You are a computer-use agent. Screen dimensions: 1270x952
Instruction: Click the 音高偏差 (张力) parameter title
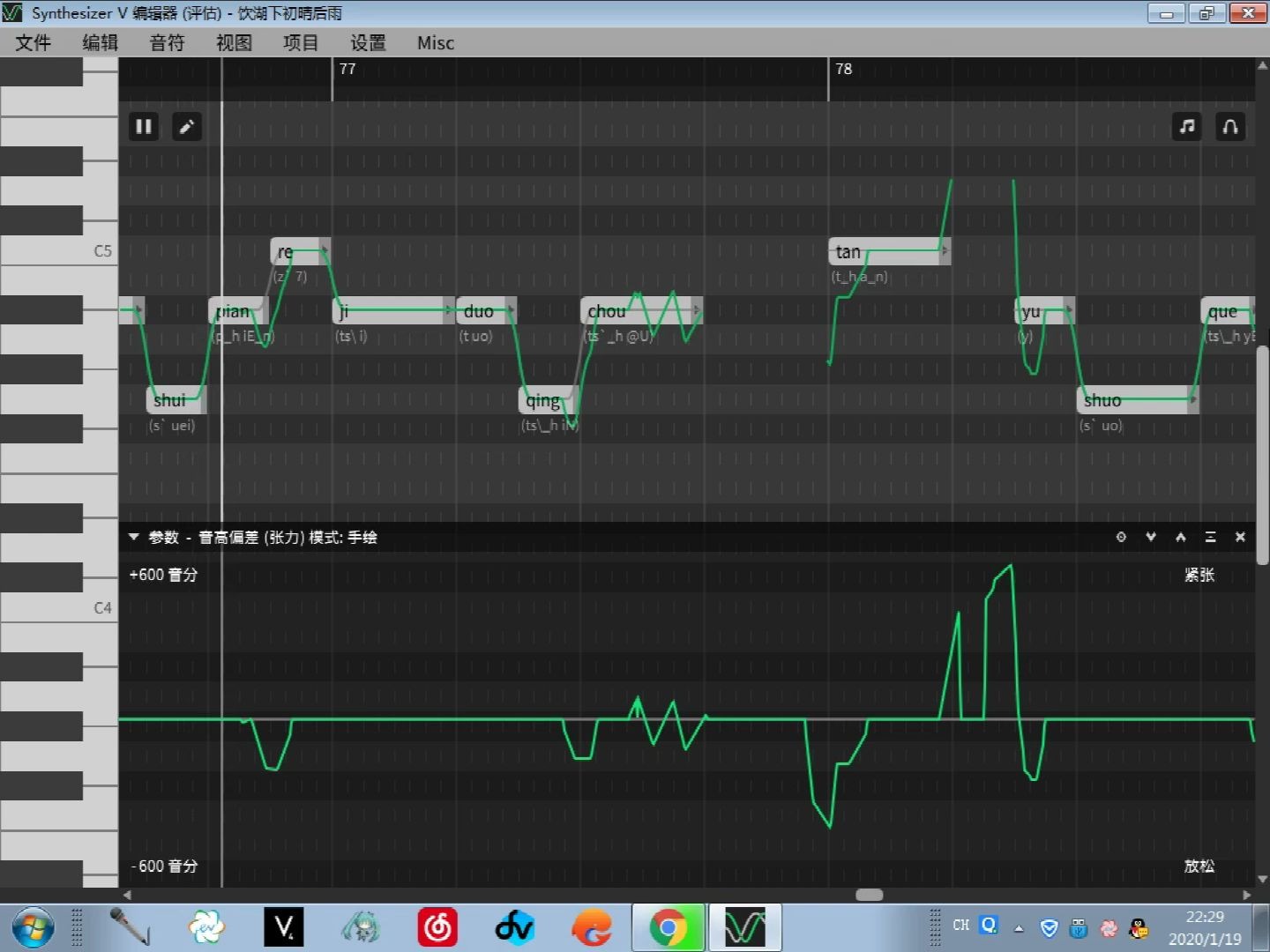pos(251,537)
